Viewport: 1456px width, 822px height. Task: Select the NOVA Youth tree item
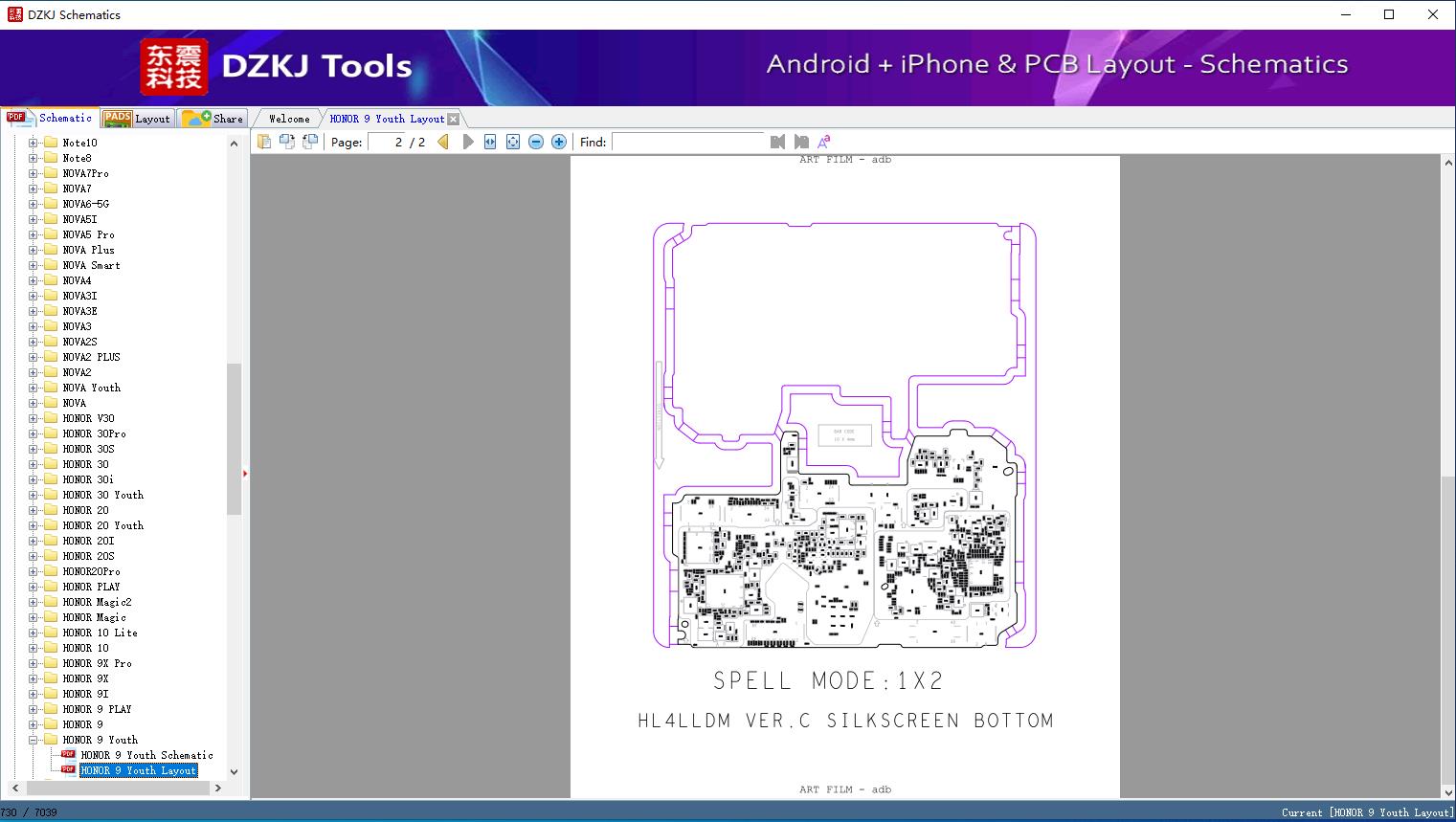(91, 388)
